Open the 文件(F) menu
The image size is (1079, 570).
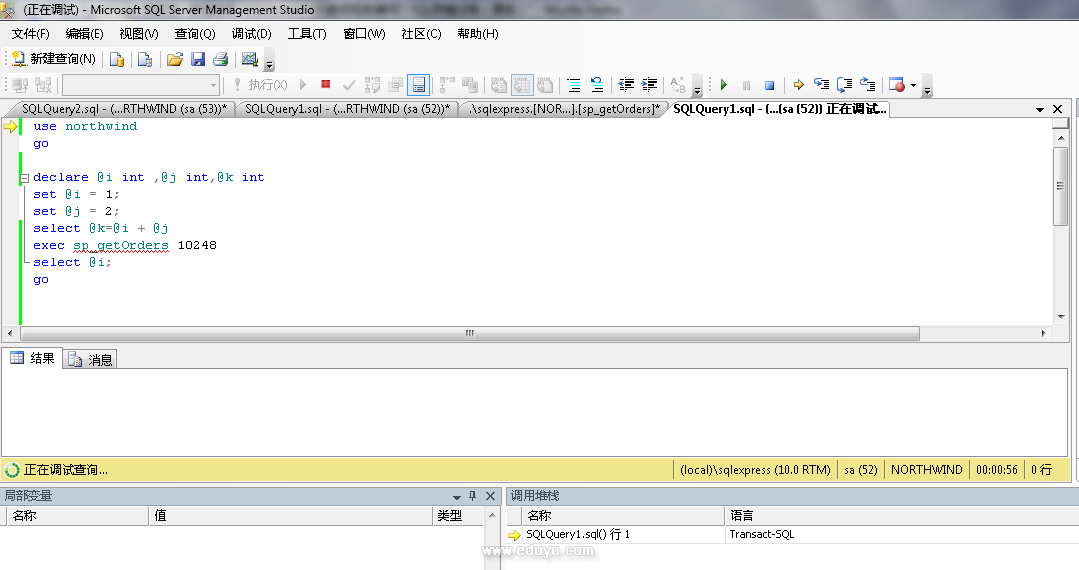click(30, 34)
